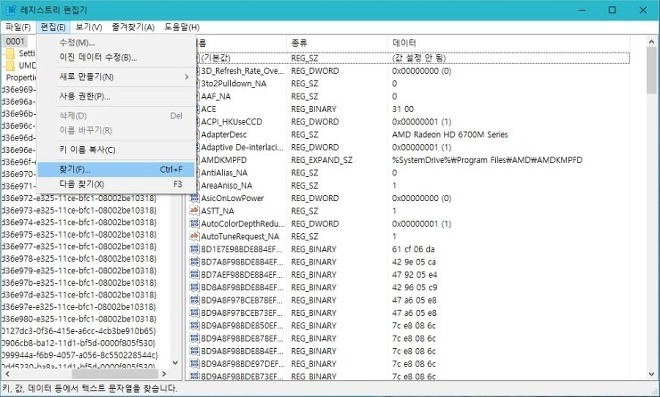Select the Adaptive De-interlaci... value name
660x397 pixels.
coord(242,147)
